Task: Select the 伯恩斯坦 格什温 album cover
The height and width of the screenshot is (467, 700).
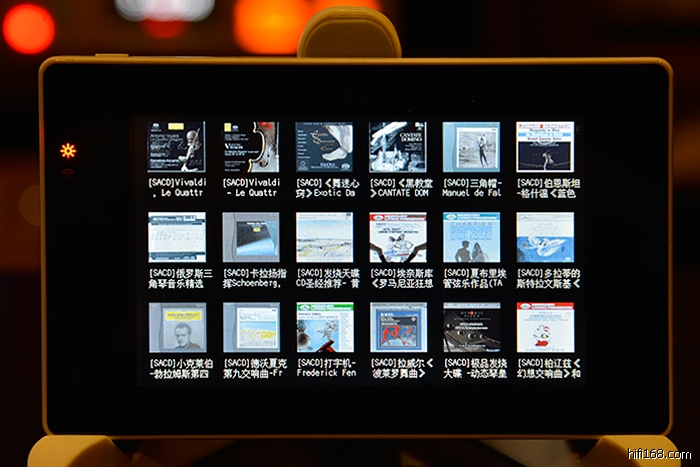Action: pyautogui.click(x=545, y=147)
